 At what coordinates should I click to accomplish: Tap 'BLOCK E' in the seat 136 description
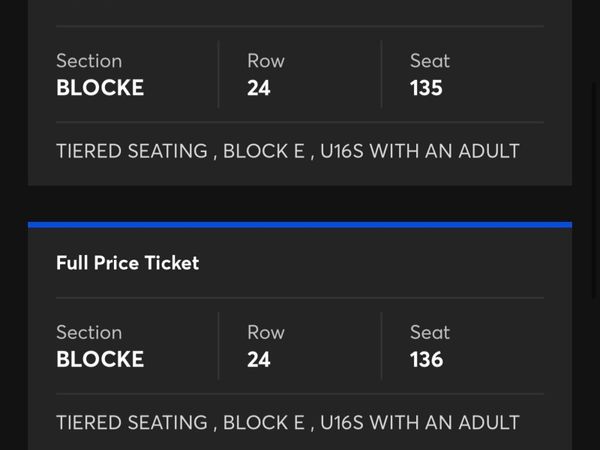[x=263, y=423]
